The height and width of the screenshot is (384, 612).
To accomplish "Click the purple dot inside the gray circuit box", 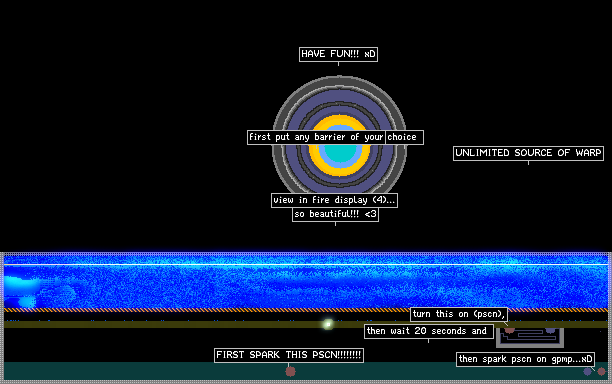I will 550,331.
